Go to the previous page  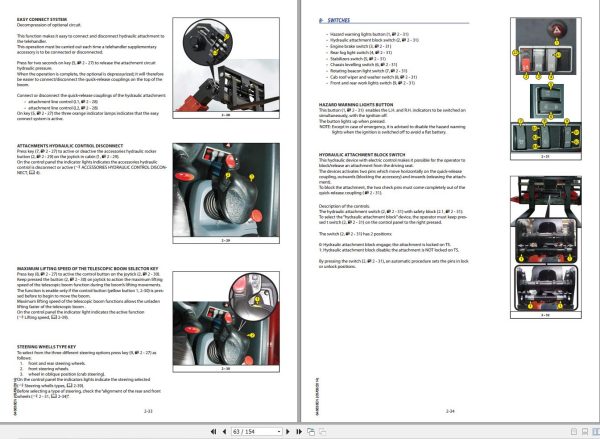[x=224, y=432]
